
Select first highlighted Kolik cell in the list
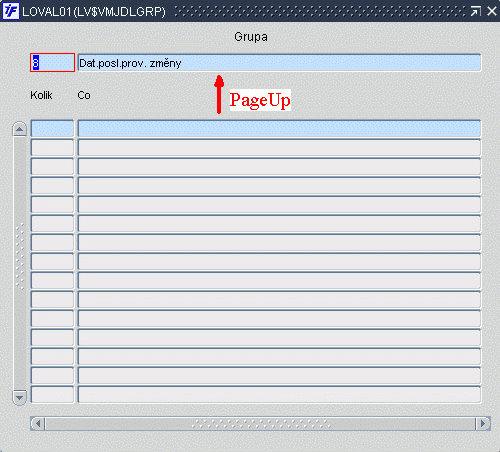tap(52, 128)
